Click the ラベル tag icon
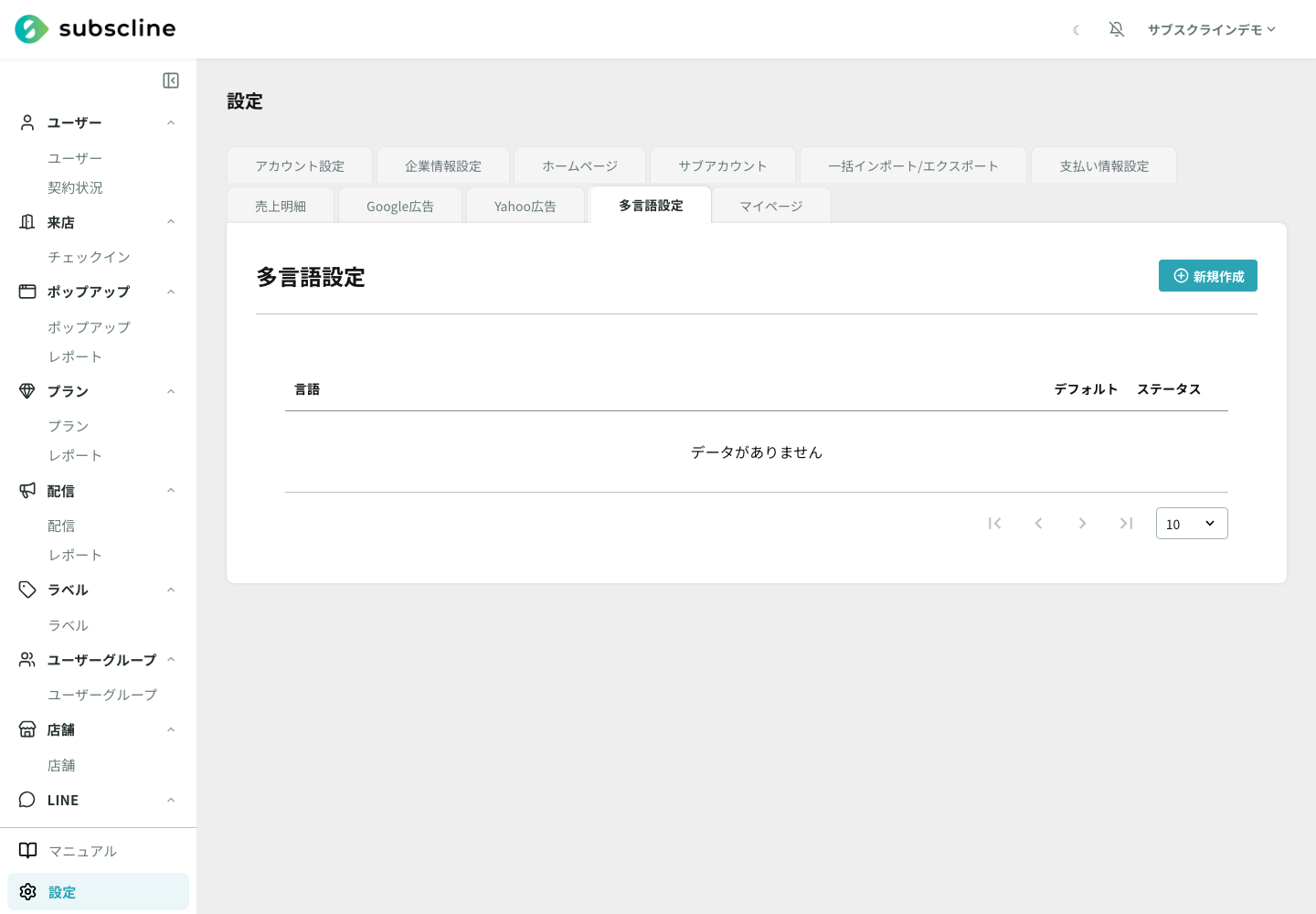This screenshot has height=914, width=1316. click(27, 590)
